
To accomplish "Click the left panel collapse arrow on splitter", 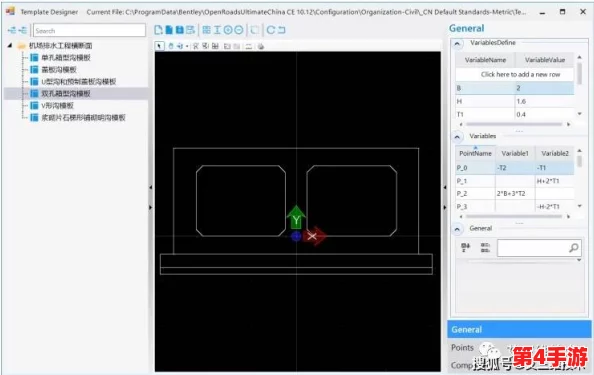I will pyautogui.click(x=150, y=187).
